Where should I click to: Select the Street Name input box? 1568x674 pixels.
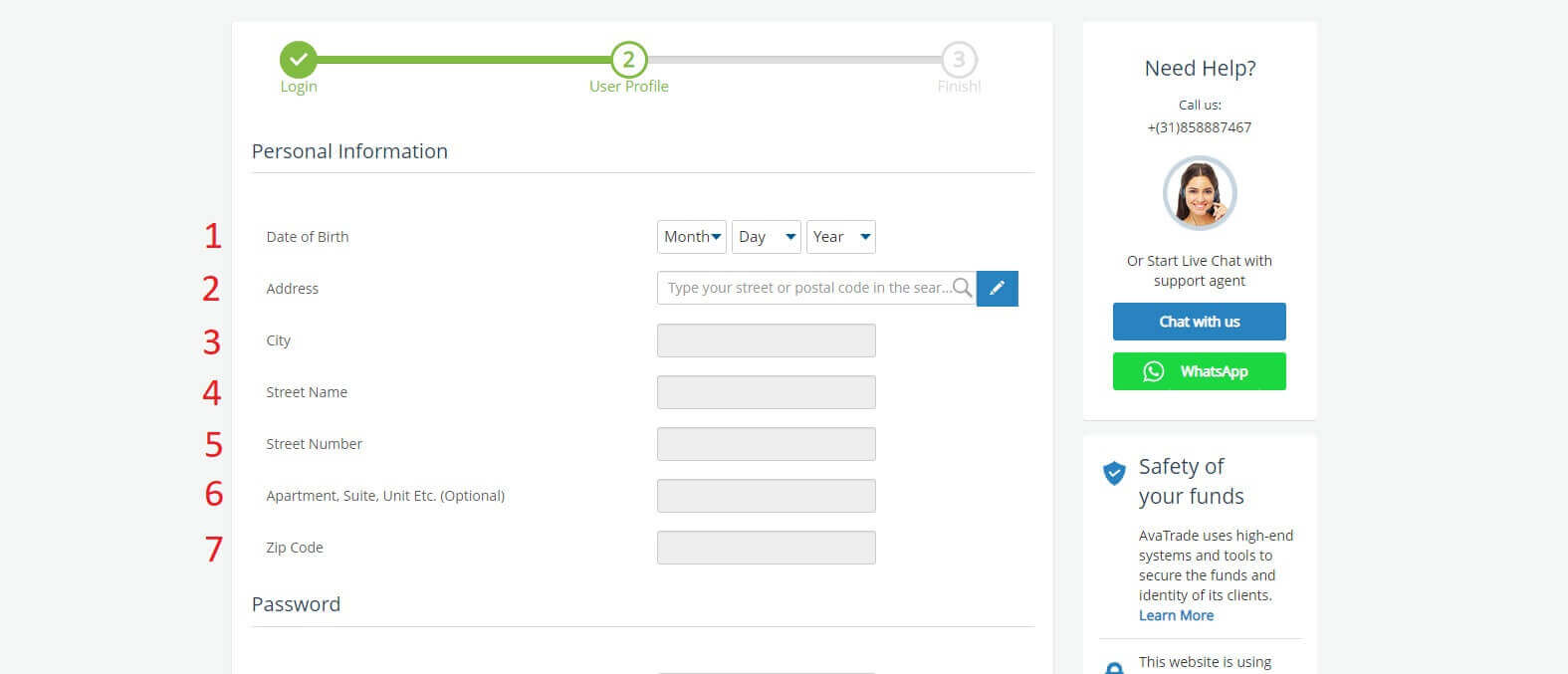[767, 392]
